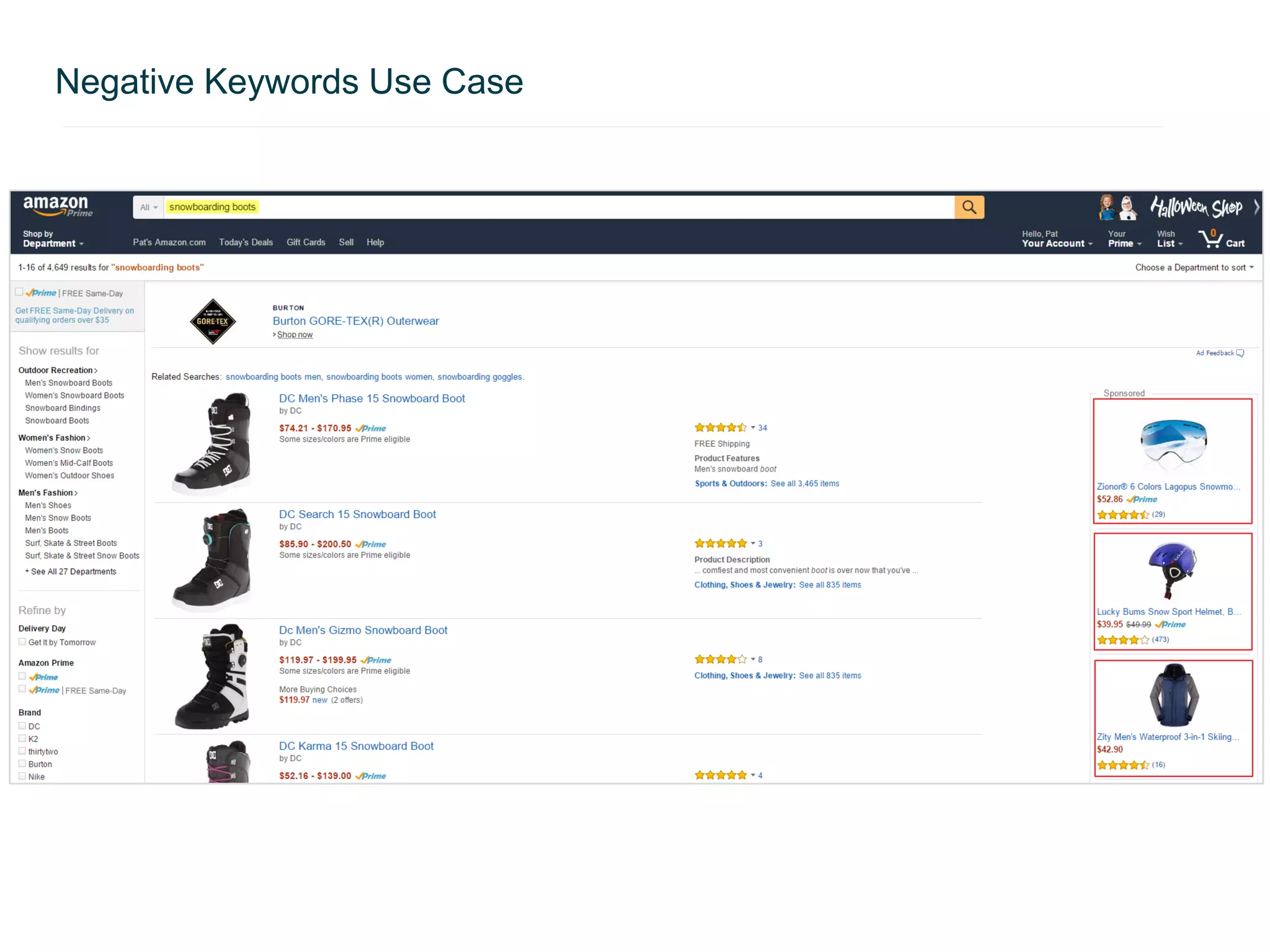
Task: Open the Sell nav item
Action: point(346,242)
